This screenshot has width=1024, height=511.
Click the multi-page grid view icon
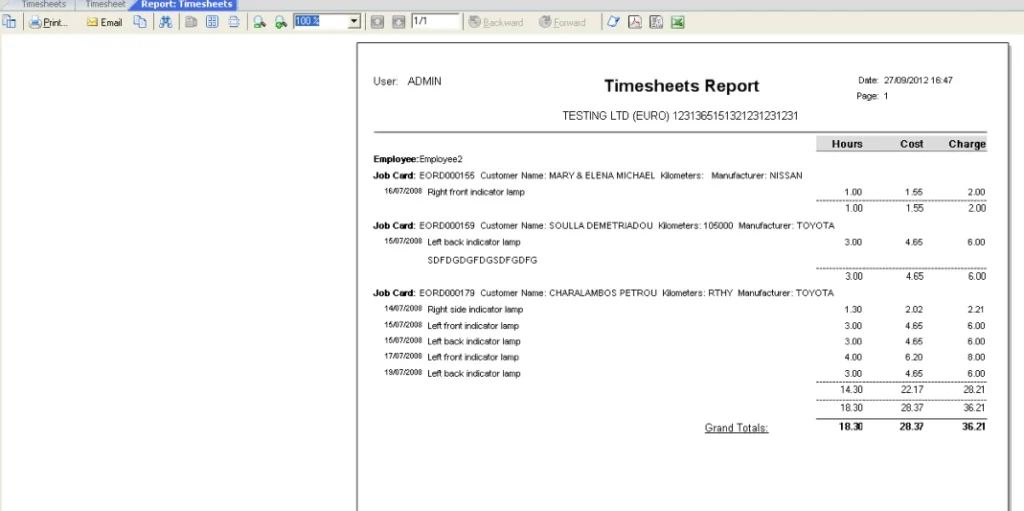pos(212,22)
